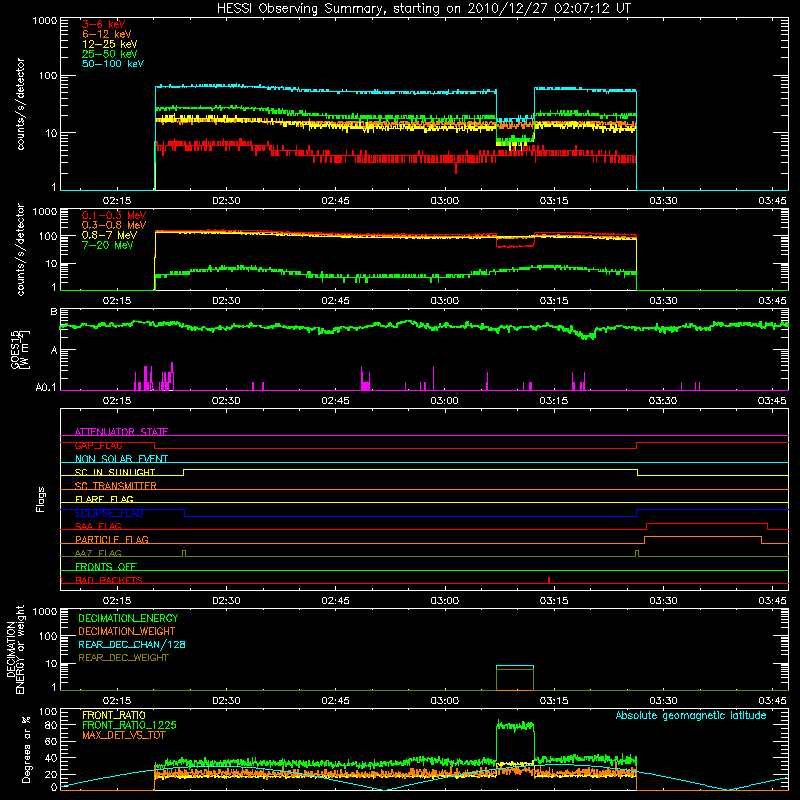800x800 pixels.
Task: Click the Degrees or % axis label
Action: point(26,749)
